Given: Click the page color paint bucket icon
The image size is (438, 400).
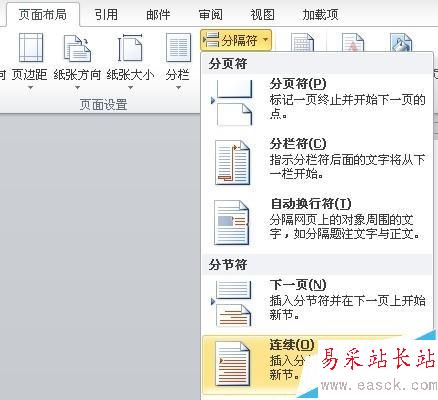Looking at the screenshot, I should [401, 42].
